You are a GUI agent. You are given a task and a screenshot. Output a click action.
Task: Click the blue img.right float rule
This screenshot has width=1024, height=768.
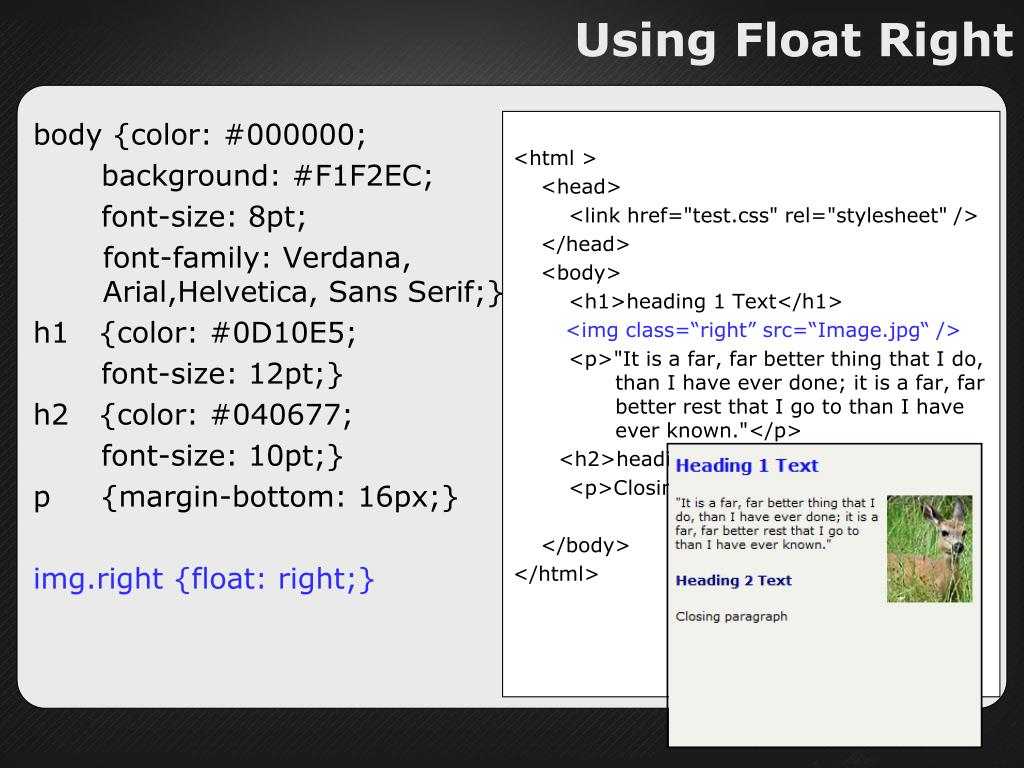(204, 579)
